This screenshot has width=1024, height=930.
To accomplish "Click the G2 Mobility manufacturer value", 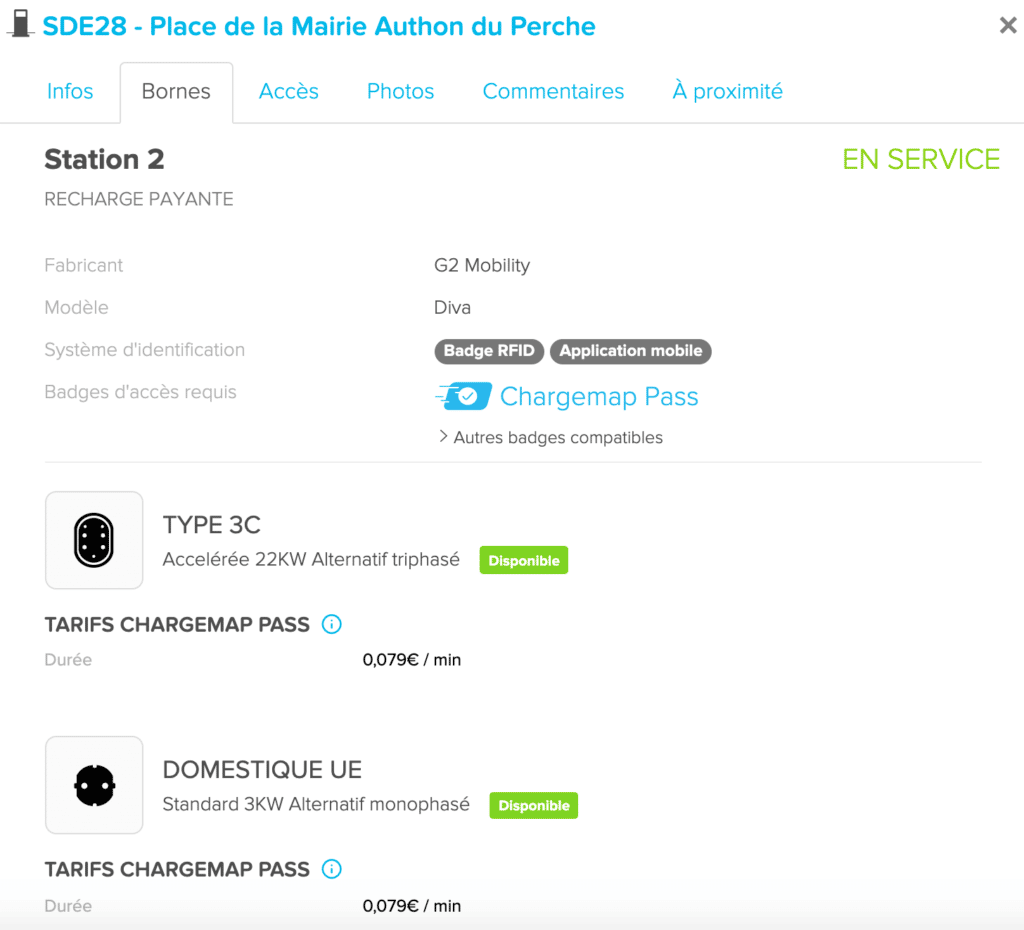I will [482, 265].
